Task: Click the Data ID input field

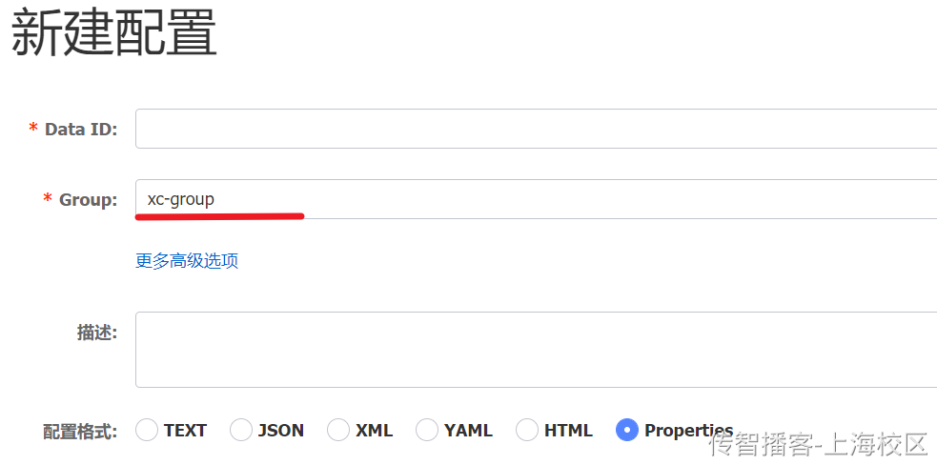Action: tap(536, 129)
